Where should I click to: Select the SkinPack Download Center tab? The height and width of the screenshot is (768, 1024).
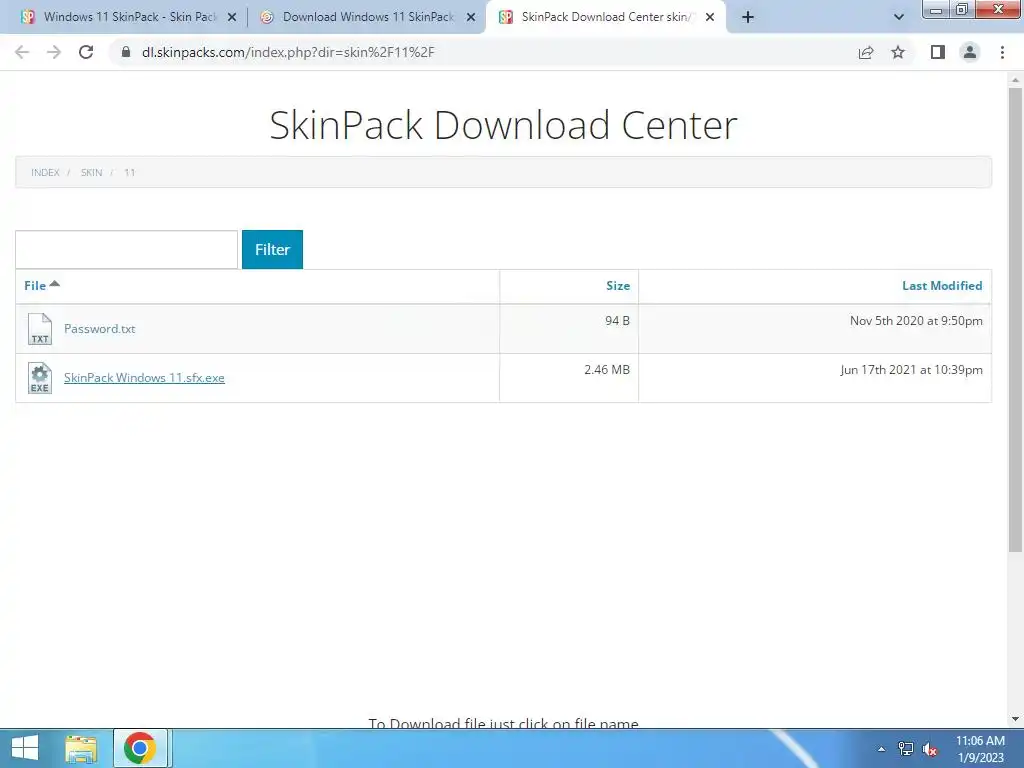tap(605, 17)
